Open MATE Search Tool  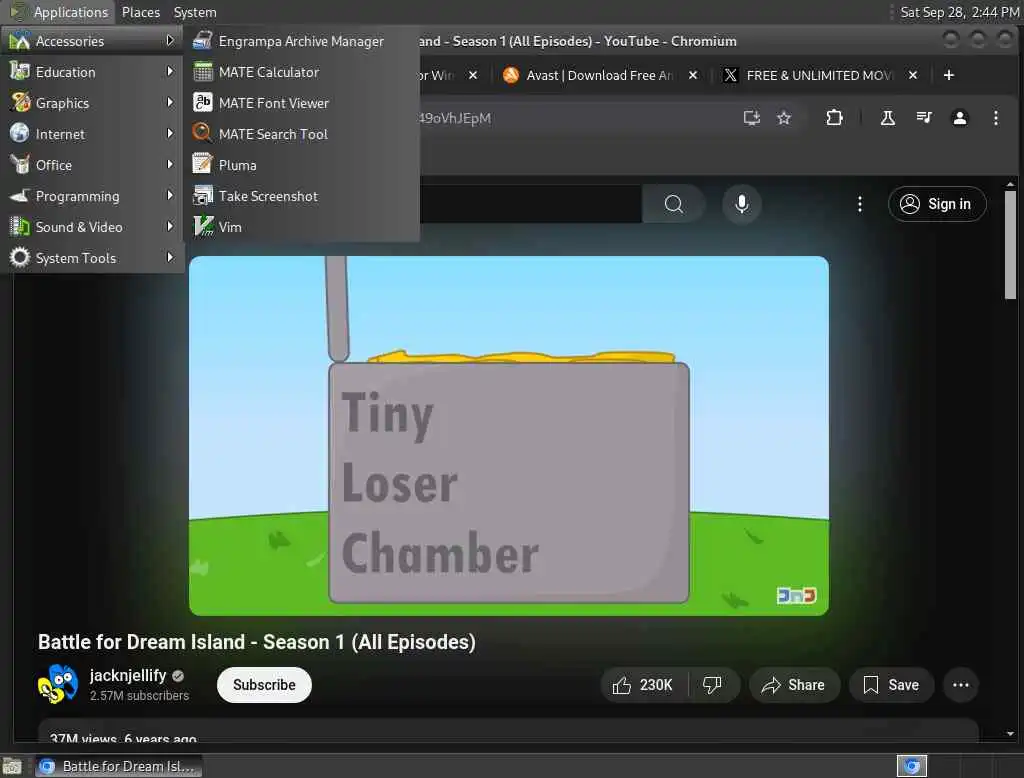point(301,134)
